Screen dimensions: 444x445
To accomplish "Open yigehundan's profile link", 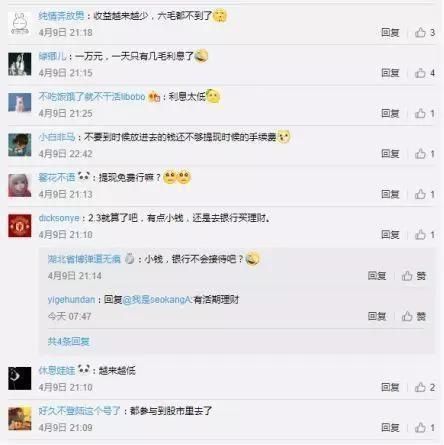I will point(71,299).
